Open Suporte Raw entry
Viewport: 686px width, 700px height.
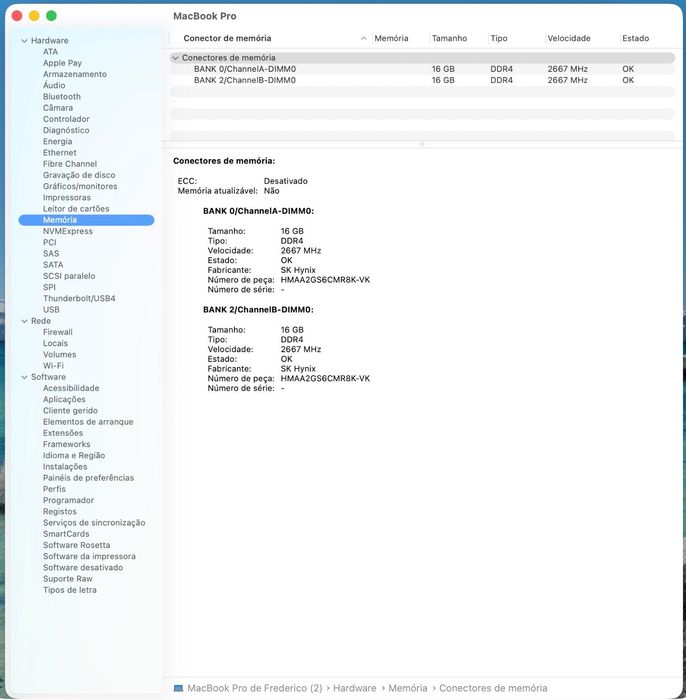pyautogui.click(x=67, y=579)
